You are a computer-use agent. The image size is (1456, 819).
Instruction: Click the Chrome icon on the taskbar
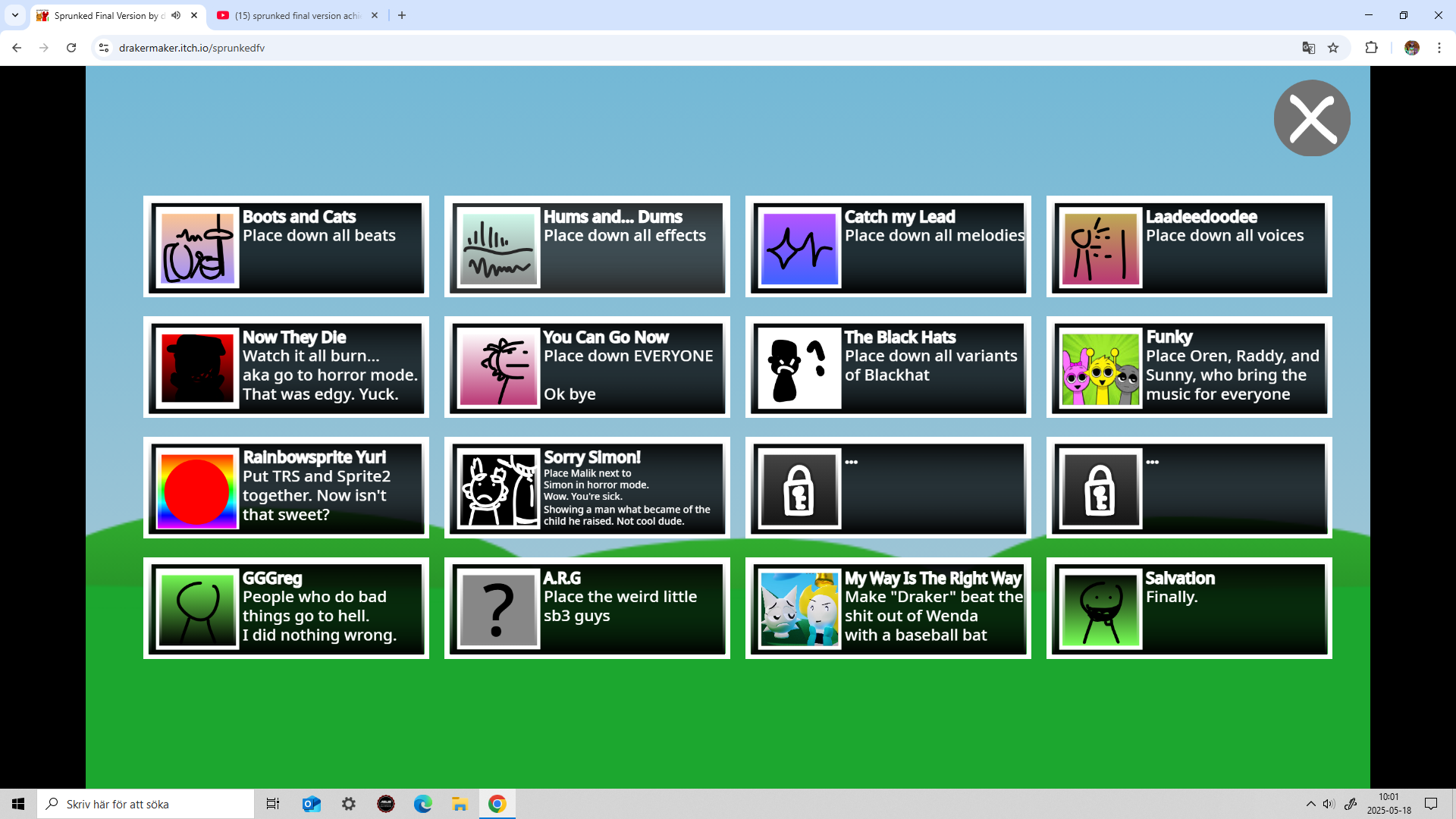point(497,804)
